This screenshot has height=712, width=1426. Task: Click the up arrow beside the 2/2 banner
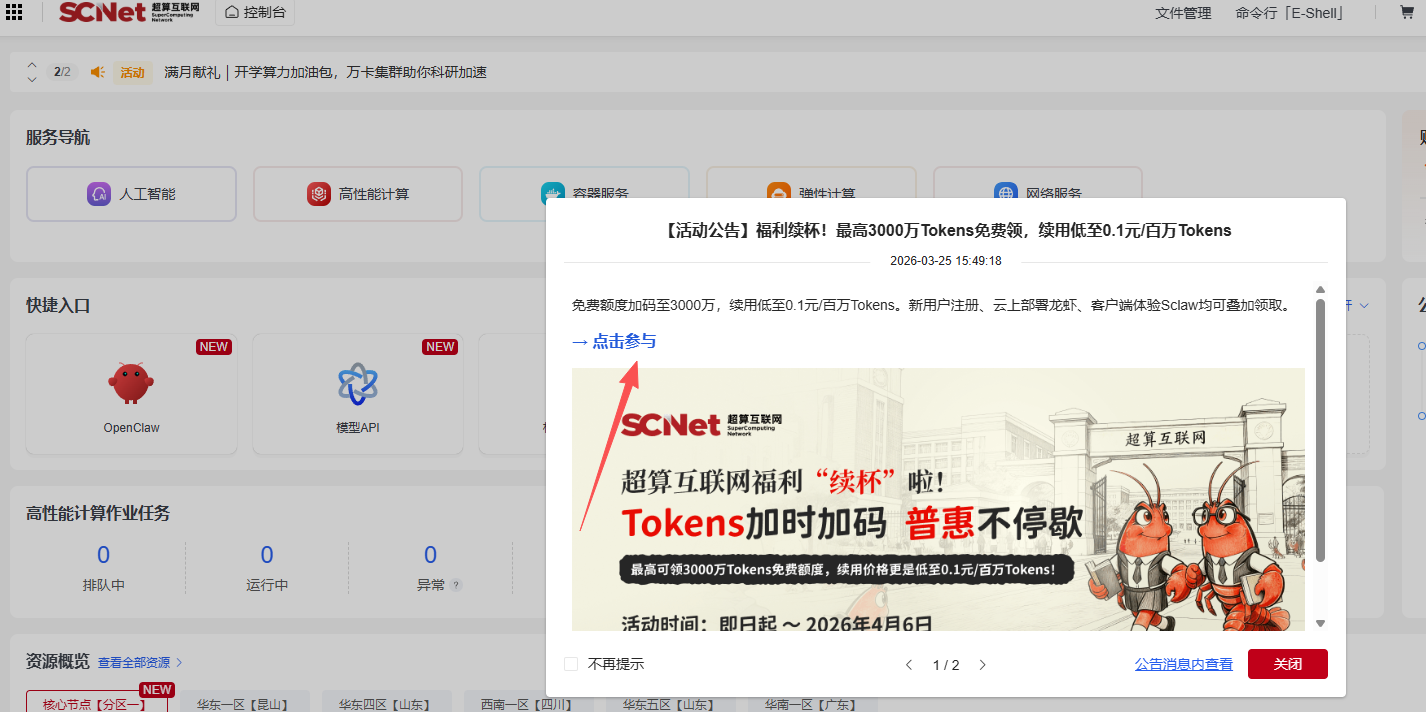31,66
